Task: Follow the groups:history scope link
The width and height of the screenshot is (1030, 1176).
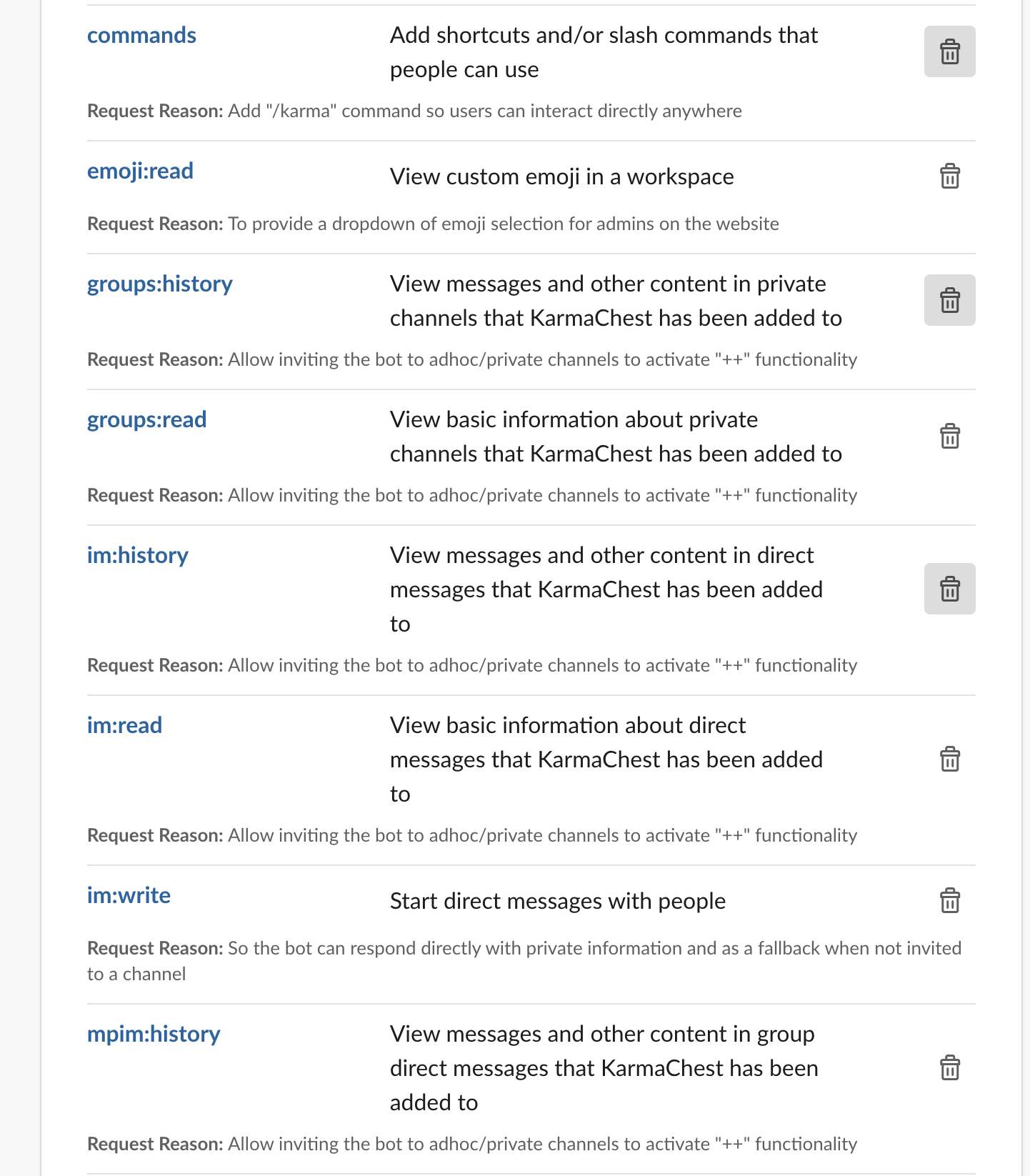Action: pos(160,284)
